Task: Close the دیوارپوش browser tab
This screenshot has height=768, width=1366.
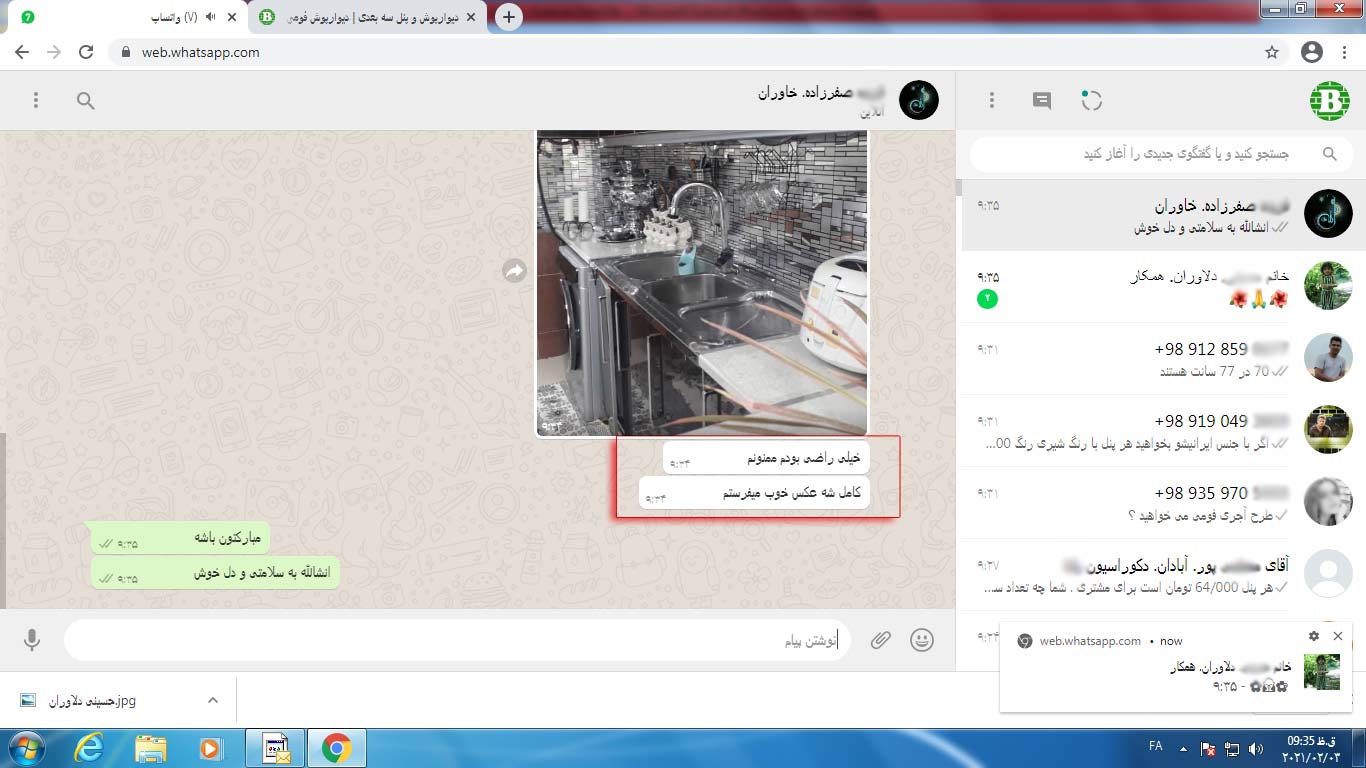Action: pos(471,17)
